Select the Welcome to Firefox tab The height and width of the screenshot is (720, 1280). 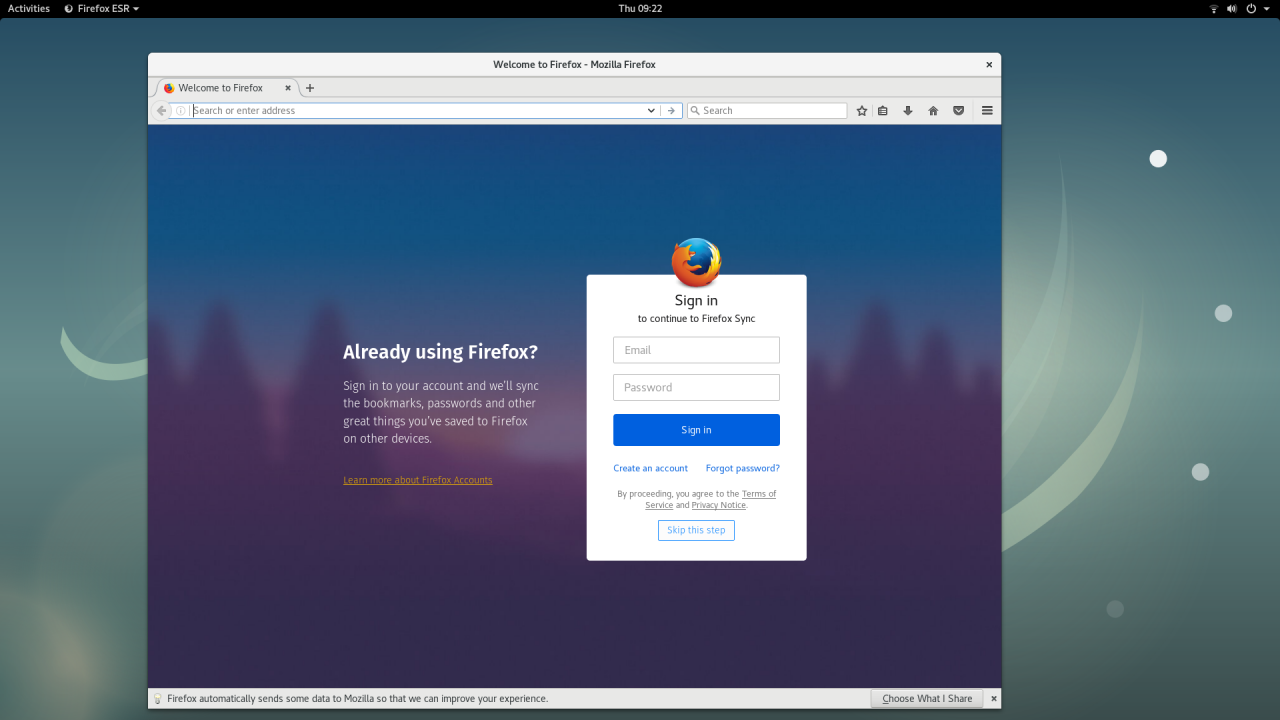click(228, 88)
